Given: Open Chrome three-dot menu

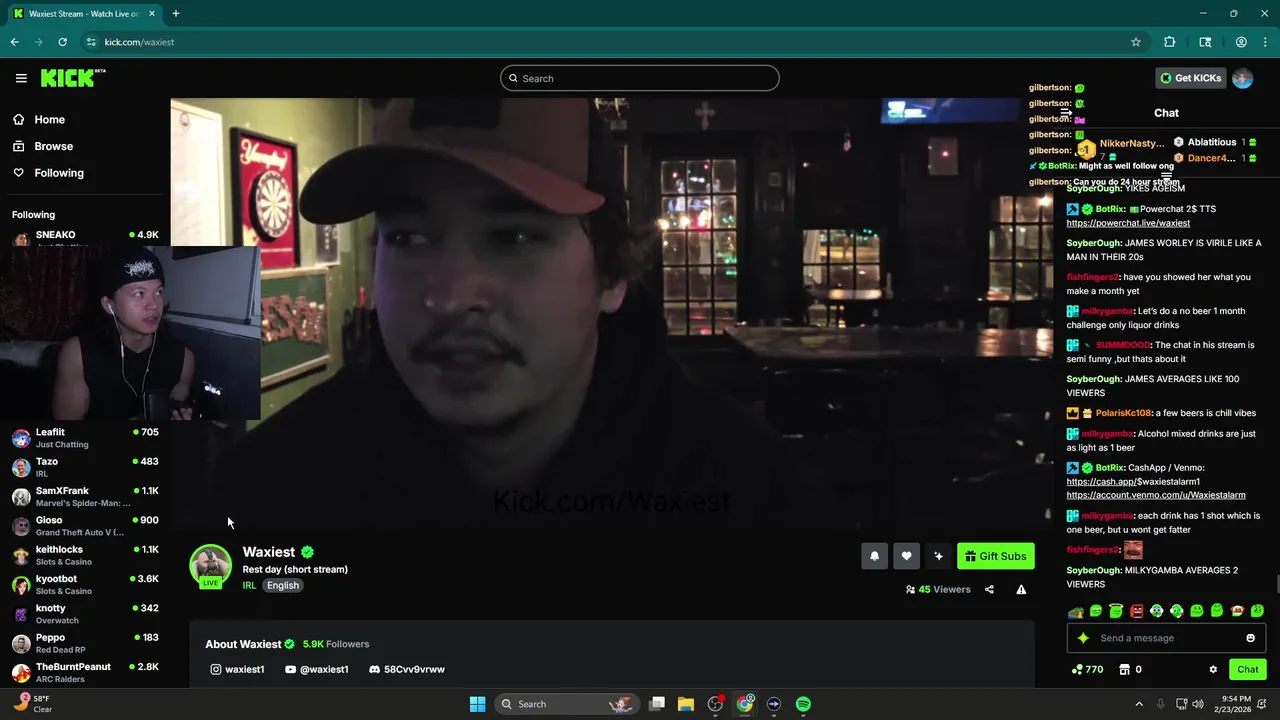Looking at the screenshot, I should click(x=1265, y=42).
